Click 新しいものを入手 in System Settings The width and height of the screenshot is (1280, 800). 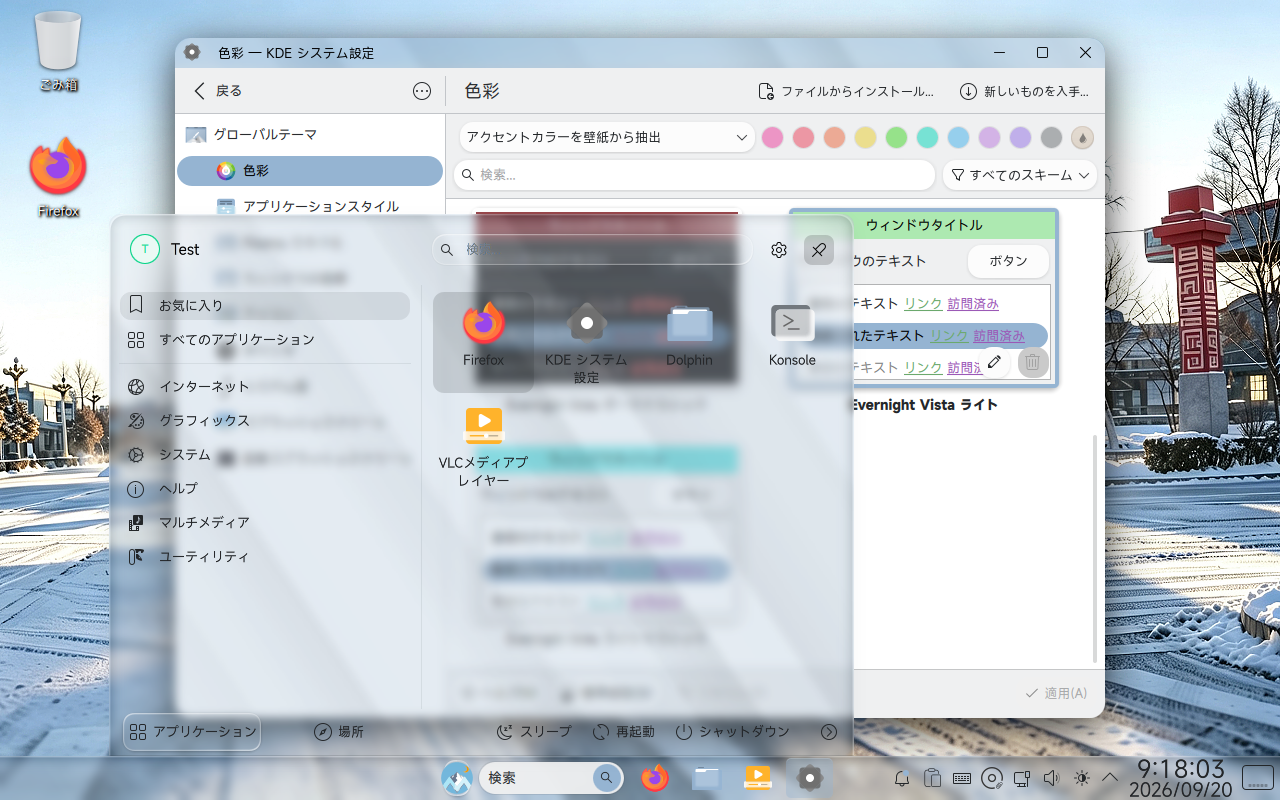point(1024,91)
